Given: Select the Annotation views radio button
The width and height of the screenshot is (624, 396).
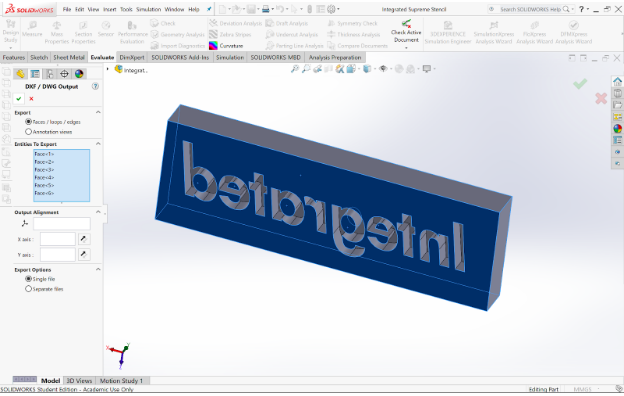Looking at the screenshot, I should tap(28, 132).
